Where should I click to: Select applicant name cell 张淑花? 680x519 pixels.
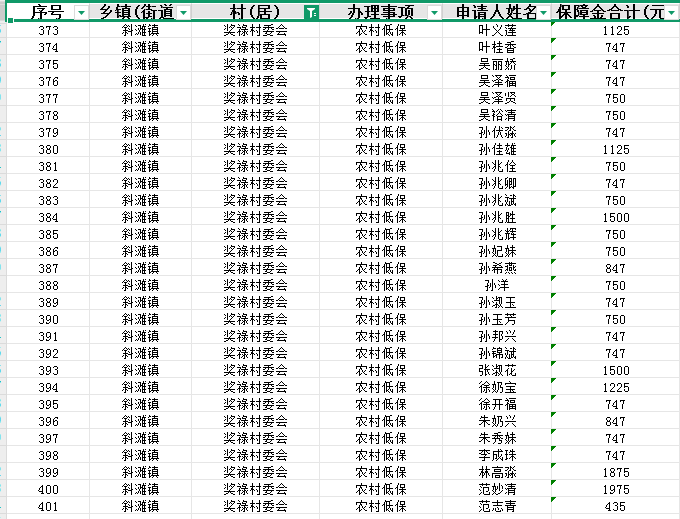click(497, 370)
